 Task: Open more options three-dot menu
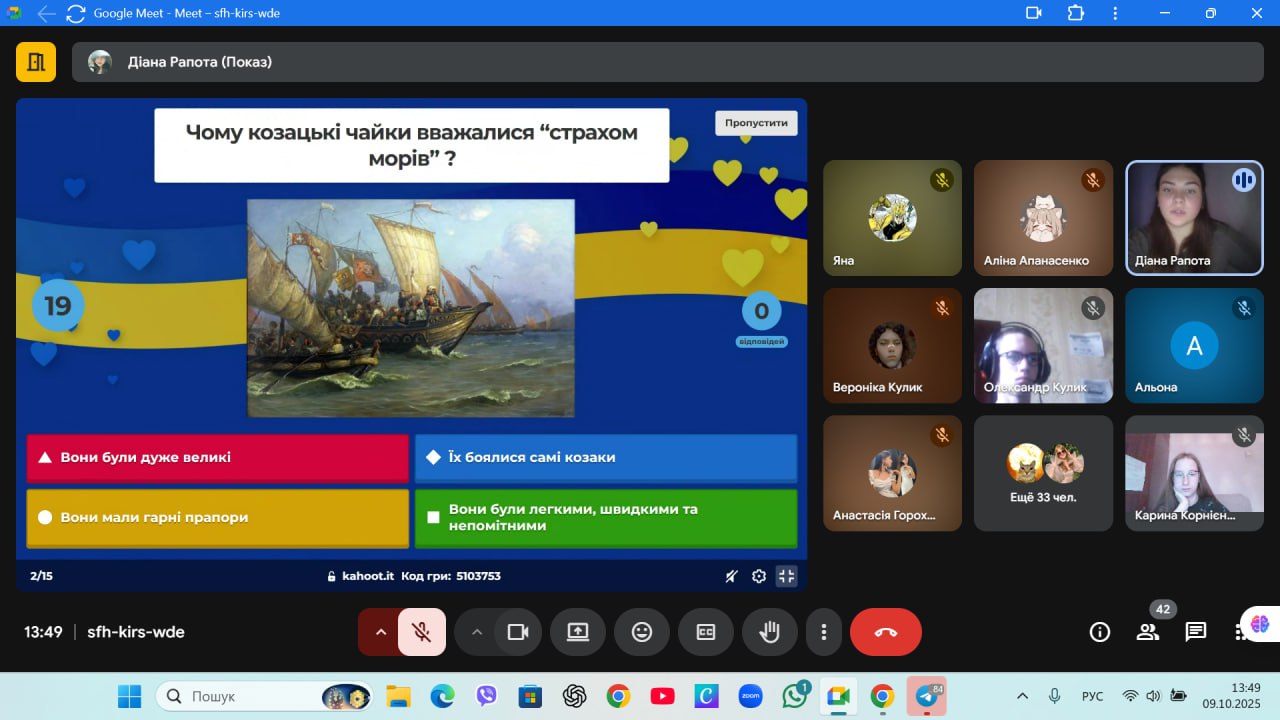[x=823, y=632]
